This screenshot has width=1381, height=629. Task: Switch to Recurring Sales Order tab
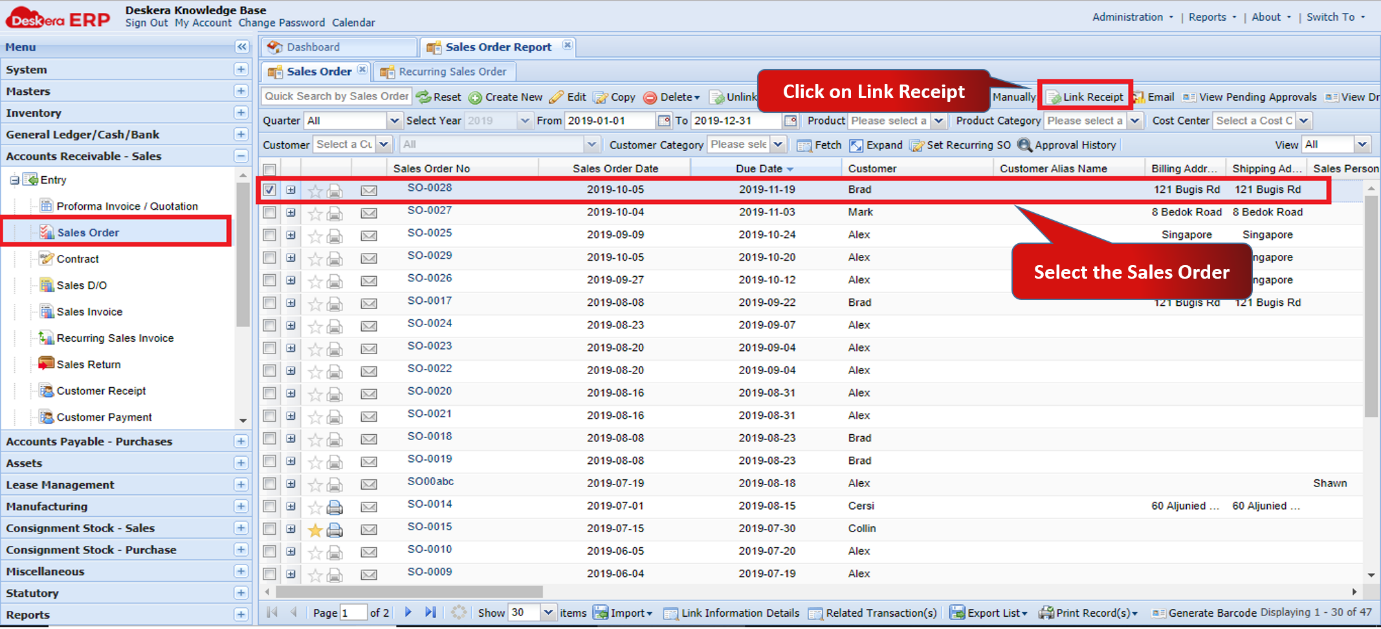[x=444, y=71]
